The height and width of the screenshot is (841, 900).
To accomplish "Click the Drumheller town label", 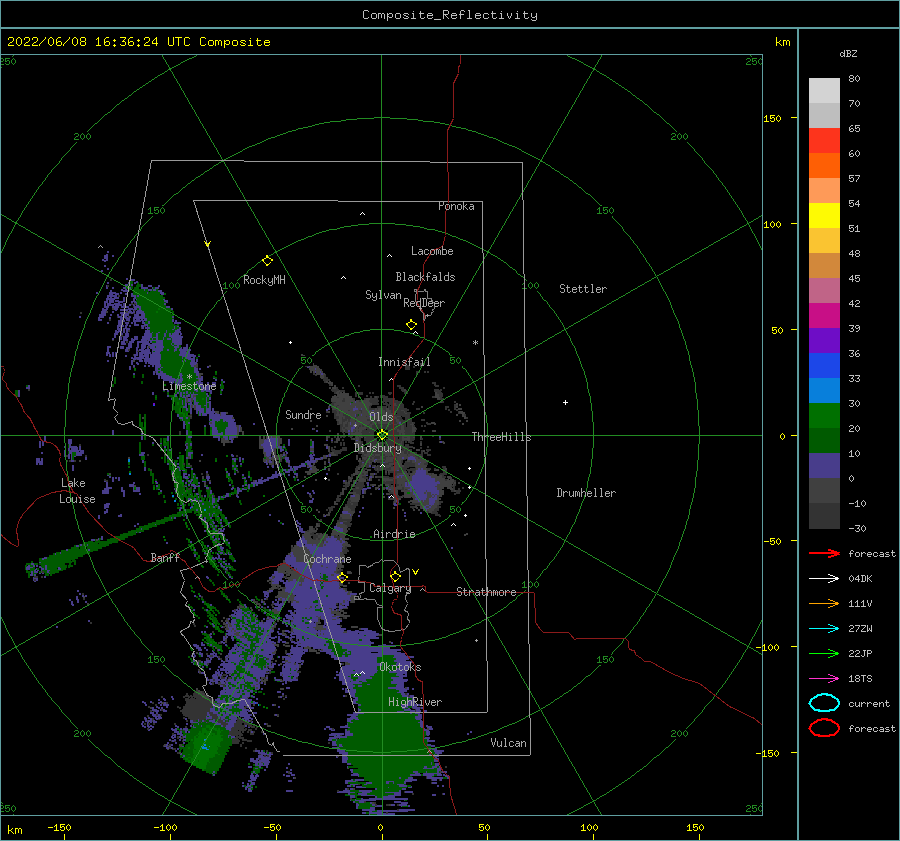I will (x=586, y=493).
